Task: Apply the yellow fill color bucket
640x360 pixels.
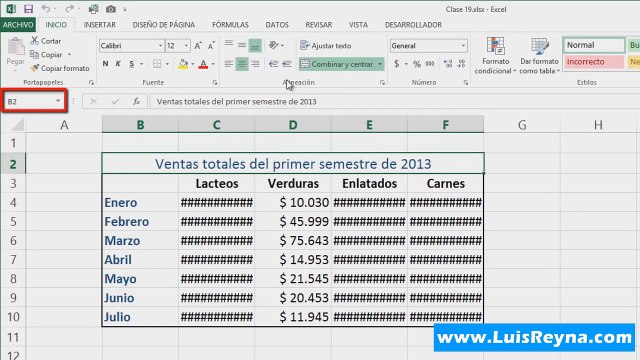Action: (x=183, y=64)
